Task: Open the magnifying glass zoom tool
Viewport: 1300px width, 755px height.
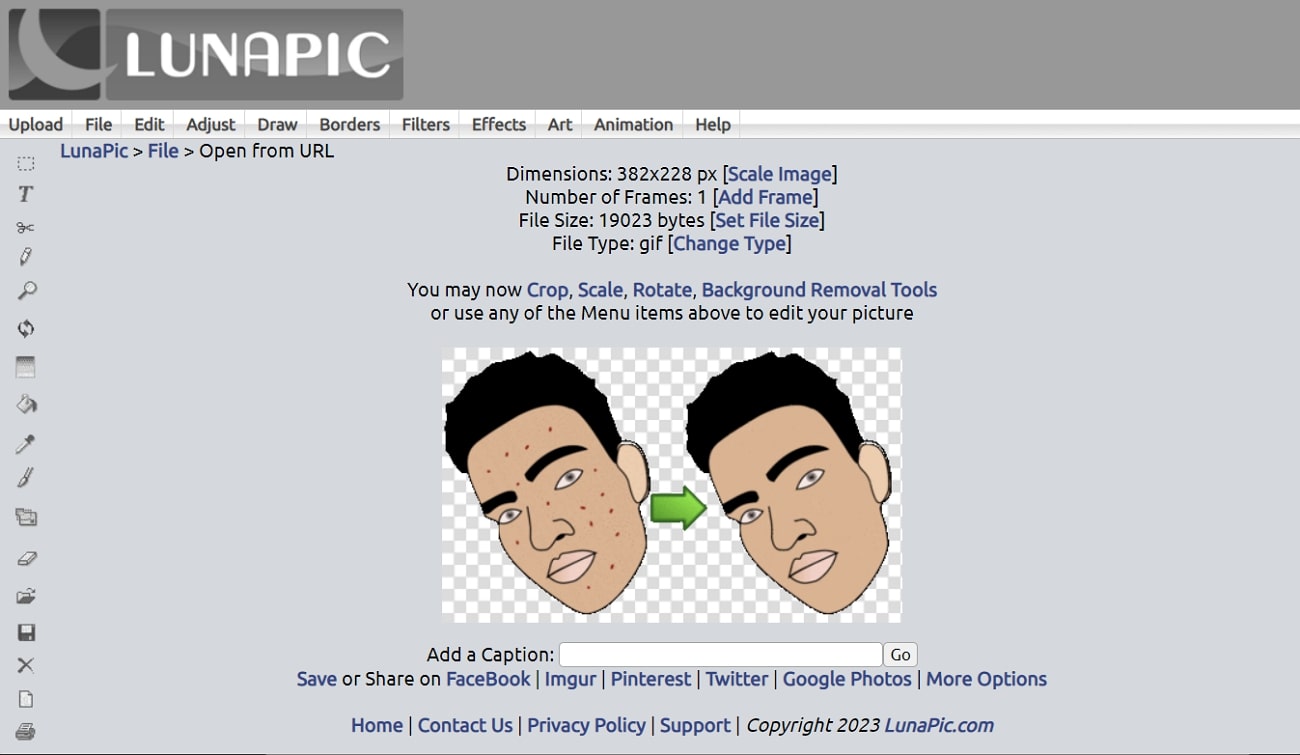Action: coord(26,291)
